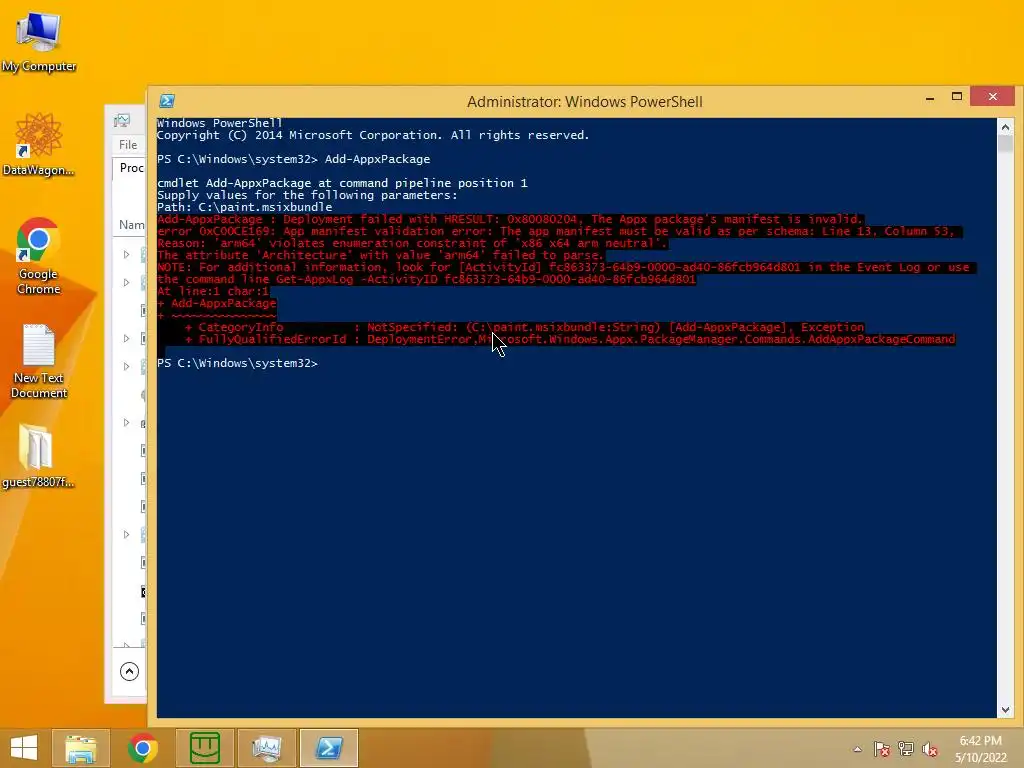Open New Text Document file
1024x768 pixels.
[39, 361]
